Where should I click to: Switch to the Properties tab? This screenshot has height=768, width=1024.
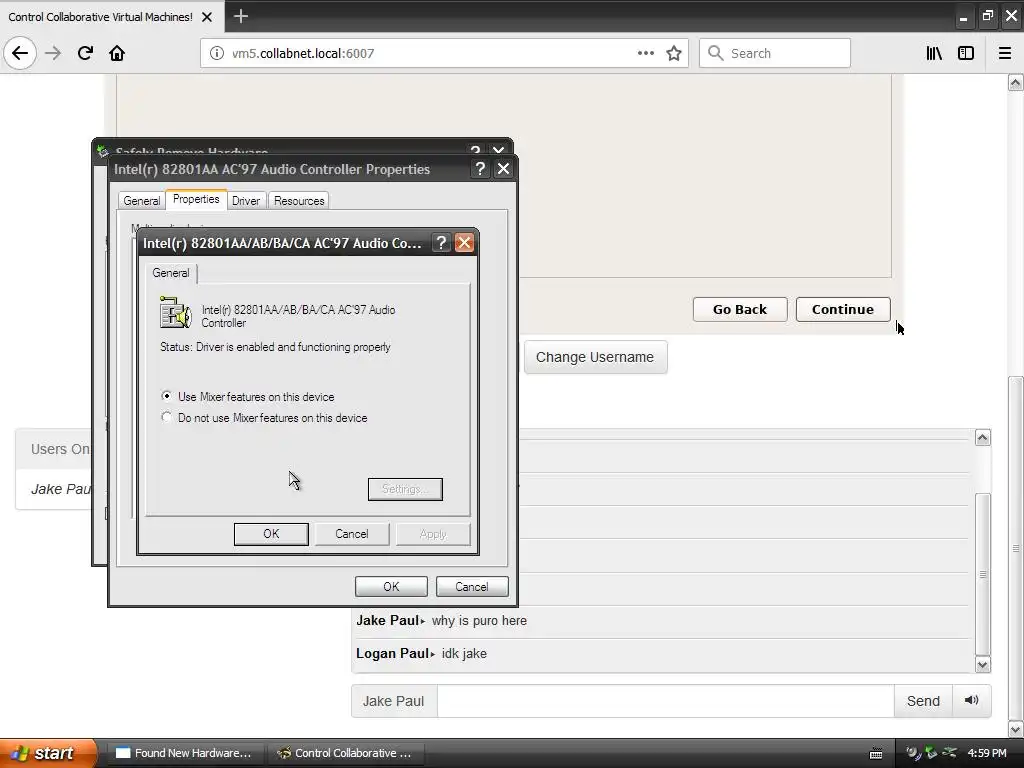point(196,199)
